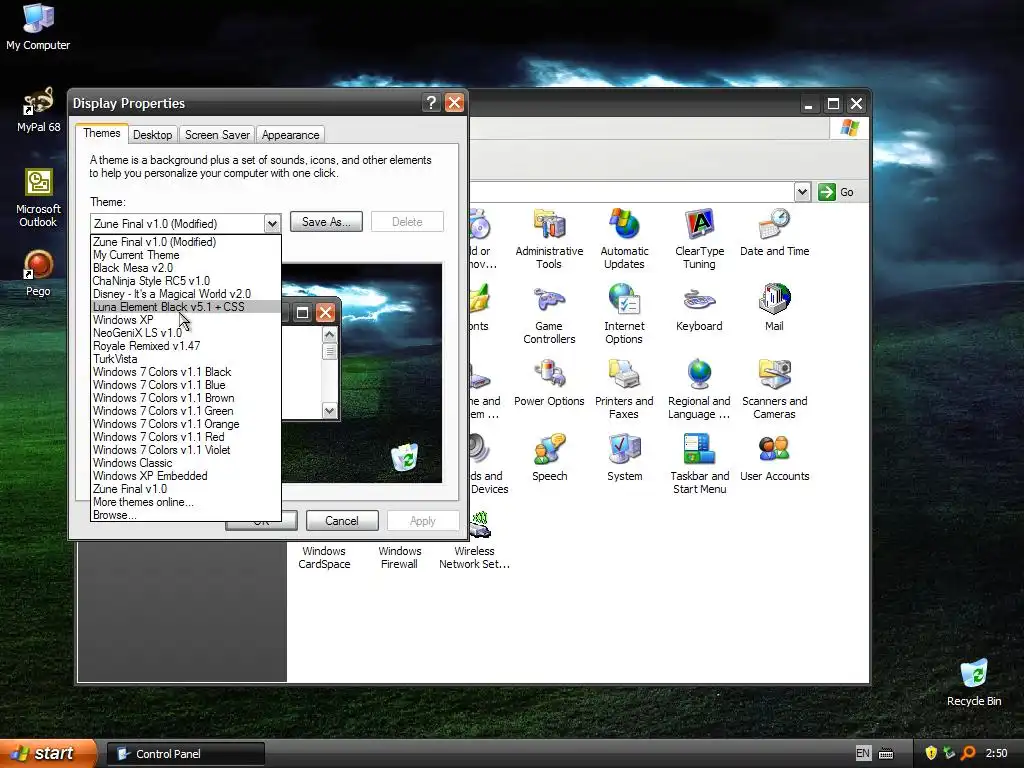Viewport: 1024px width, 768px height.
Task: Open Wireless Network Setup icon
Action: click(x=475, y=542)
